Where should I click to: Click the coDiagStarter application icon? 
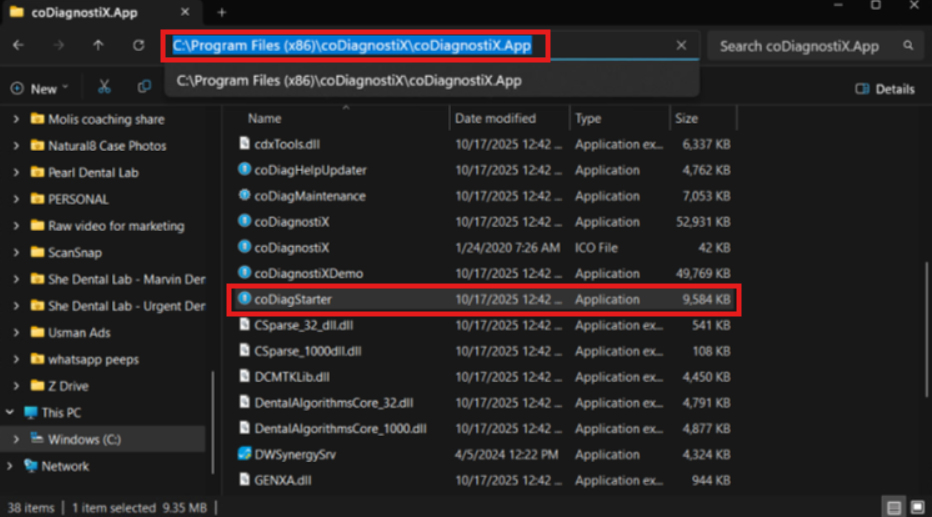pyautogui.click(x=244, y=299)
